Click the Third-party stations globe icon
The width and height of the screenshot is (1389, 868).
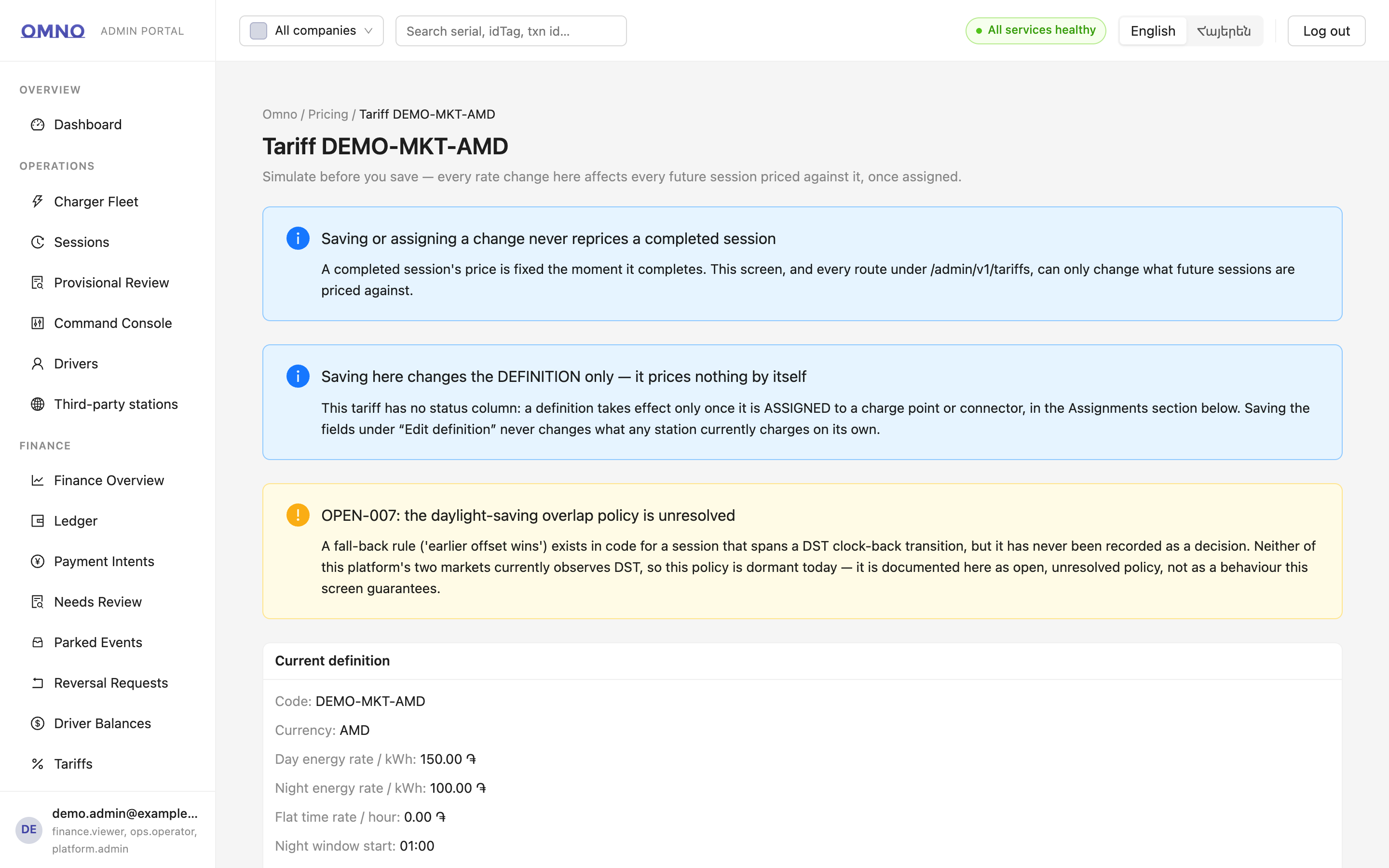pyautogui.click(x=38, y=404)
